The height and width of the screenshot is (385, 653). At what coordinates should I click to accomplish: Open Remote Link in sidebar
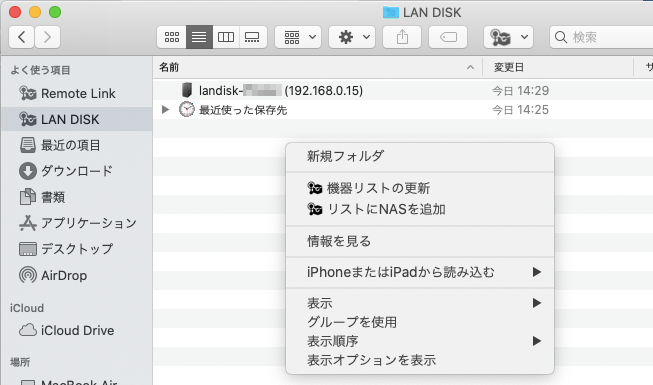(77, 93)
